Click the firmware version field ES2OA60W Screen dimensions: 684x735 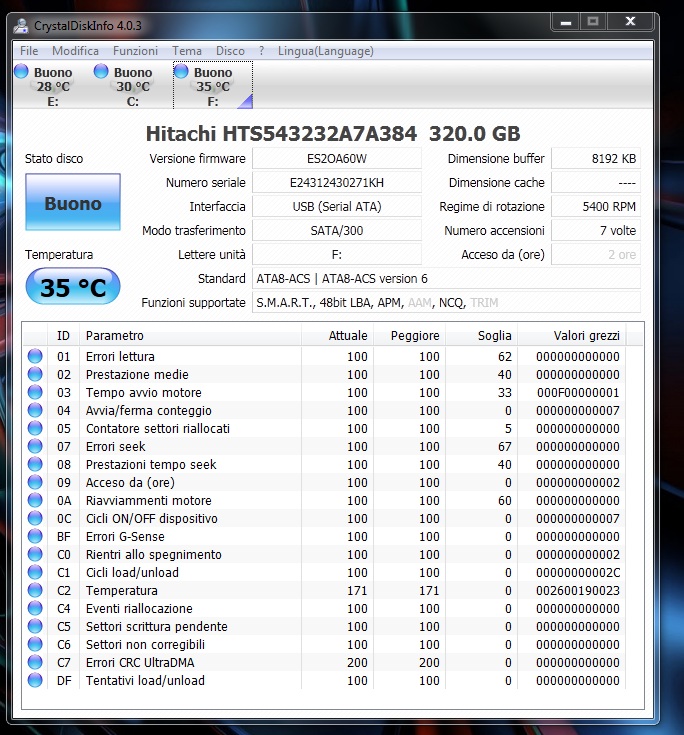[337, 158]
